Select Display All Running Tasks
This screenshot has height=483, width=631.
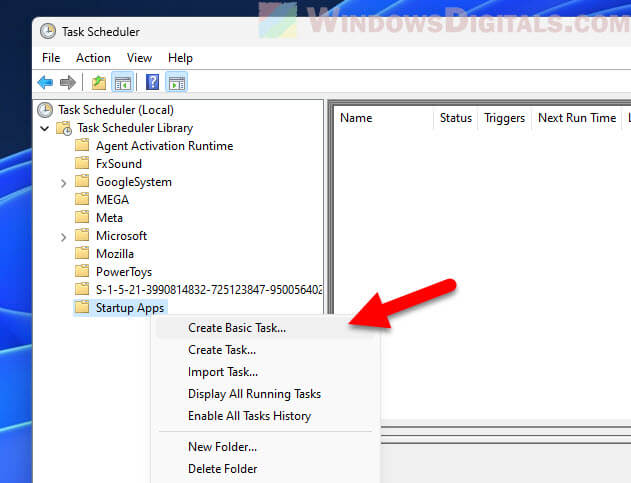[x=266, y=394]
